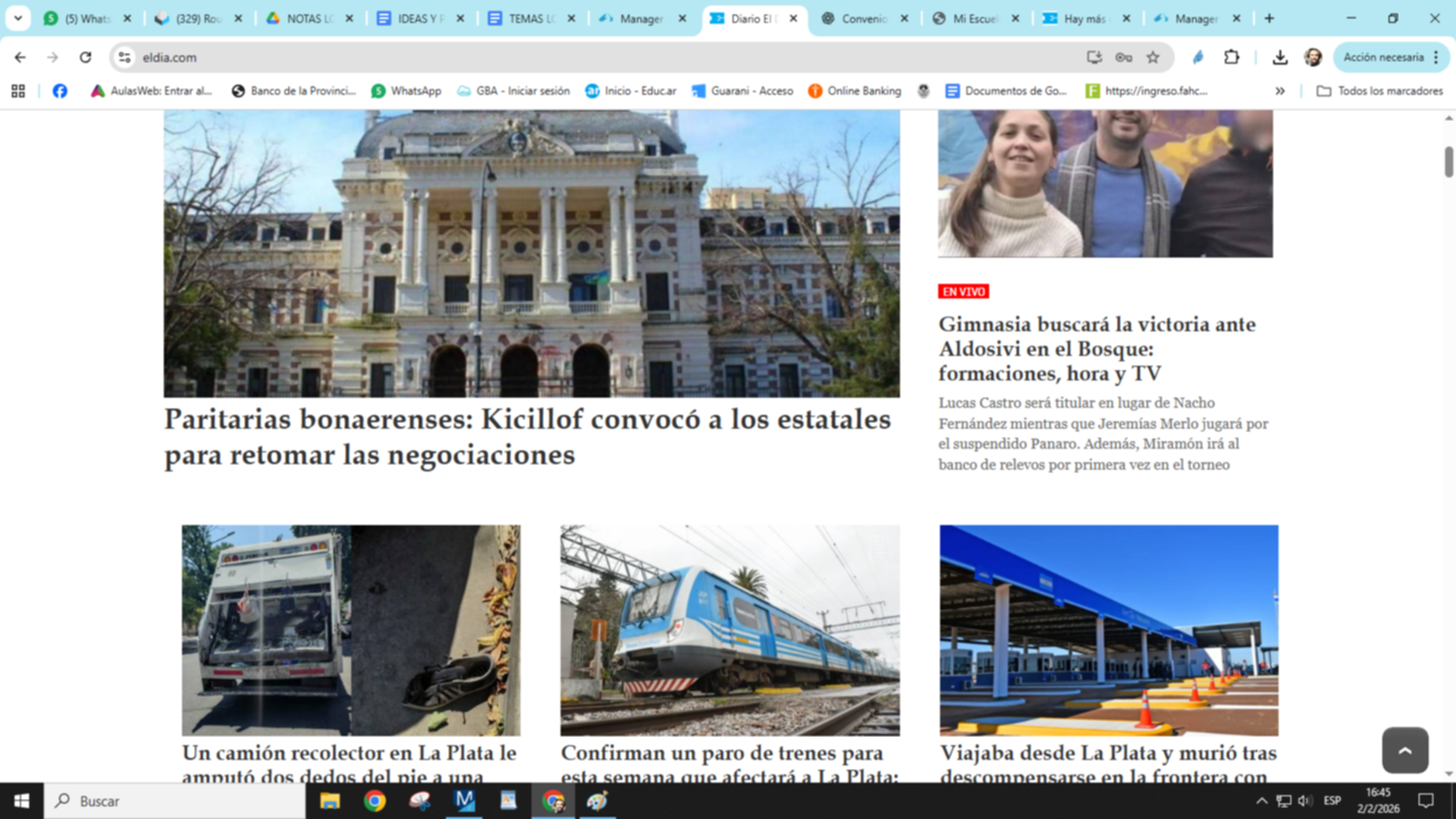Open the Chrome extensions puzzle icon
Viewport: 1456px width, 819px height.
pyautogui.click(x=1231, y=57)
